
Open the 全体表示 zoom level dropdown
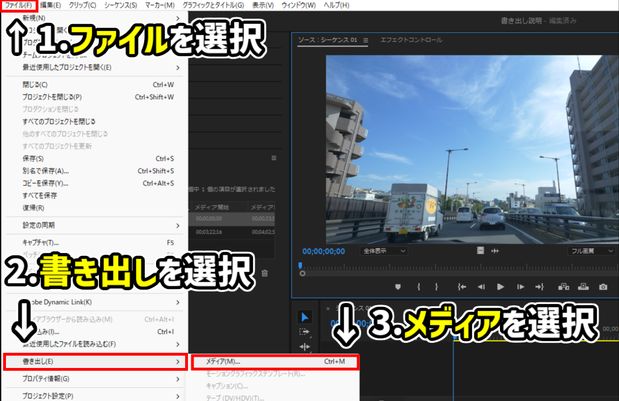[384, 251]
